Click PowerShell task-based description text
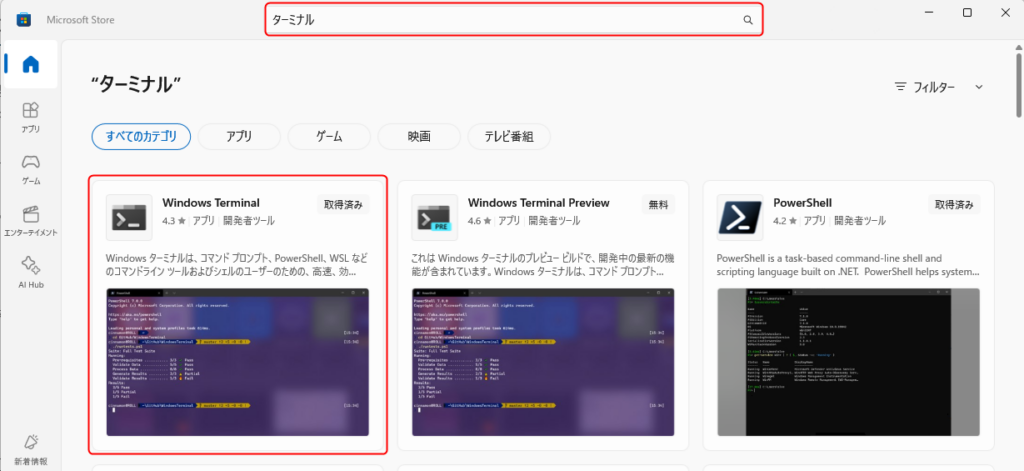The height and width of the screenshot is (471, 1024). [x=848, y=265]
